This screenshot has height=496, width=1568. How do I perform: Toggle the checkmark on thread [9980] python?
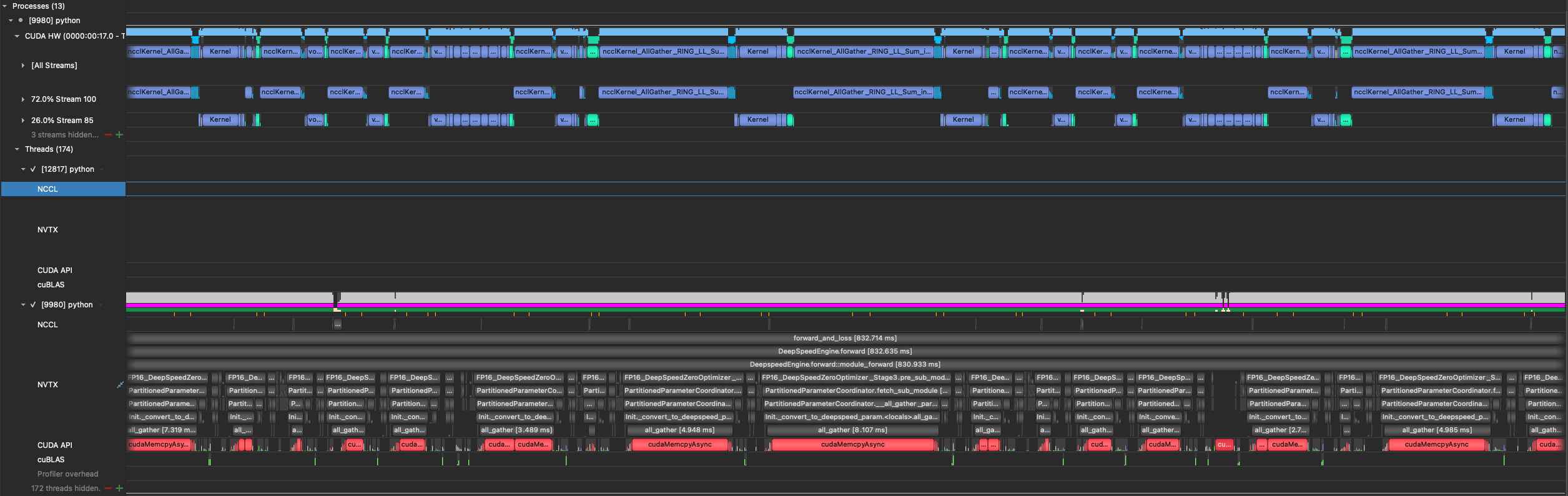pyautogui.click(x=33, y=305)
